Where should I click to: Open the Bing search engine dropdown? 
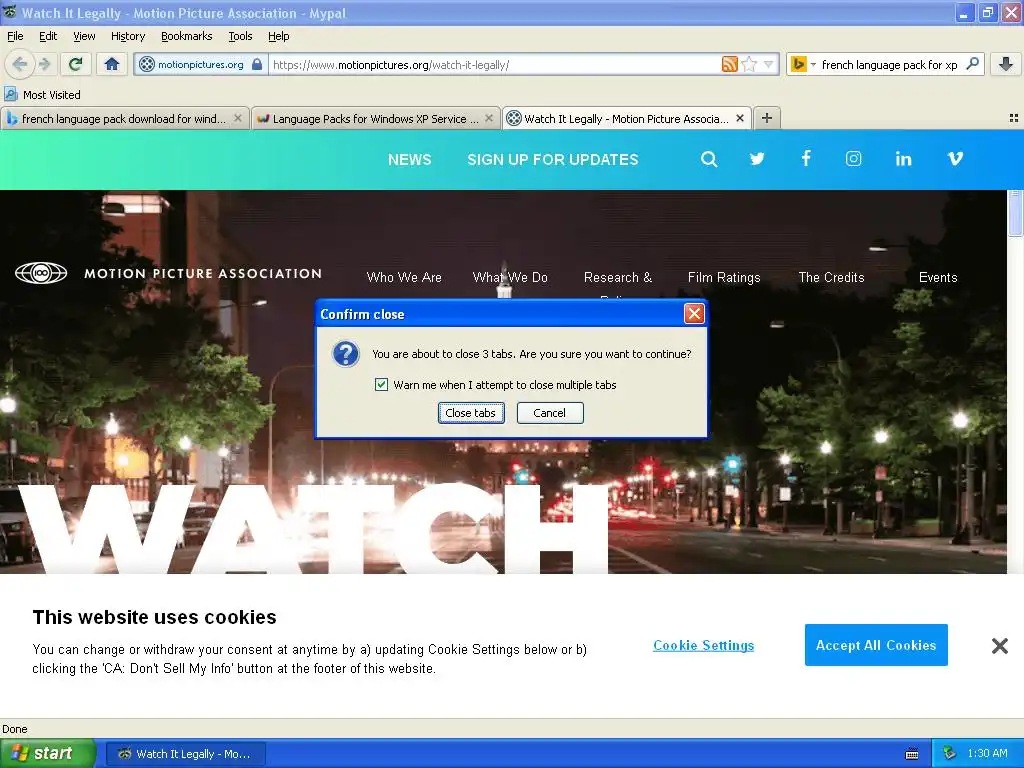coord(803,64)
